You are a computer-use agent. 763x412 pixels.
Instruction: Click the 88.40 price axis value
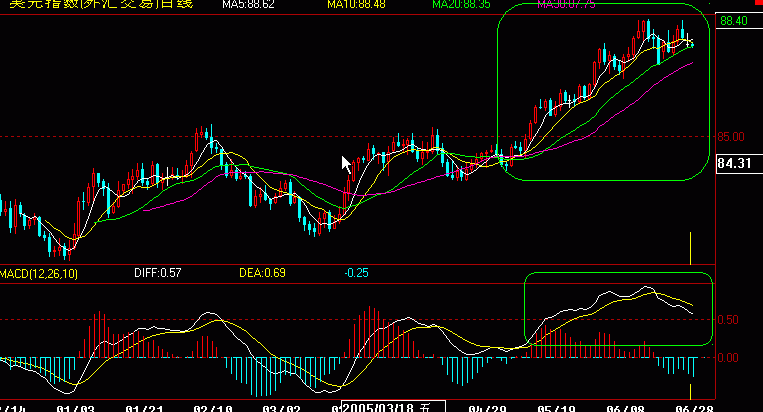(734, 21)
